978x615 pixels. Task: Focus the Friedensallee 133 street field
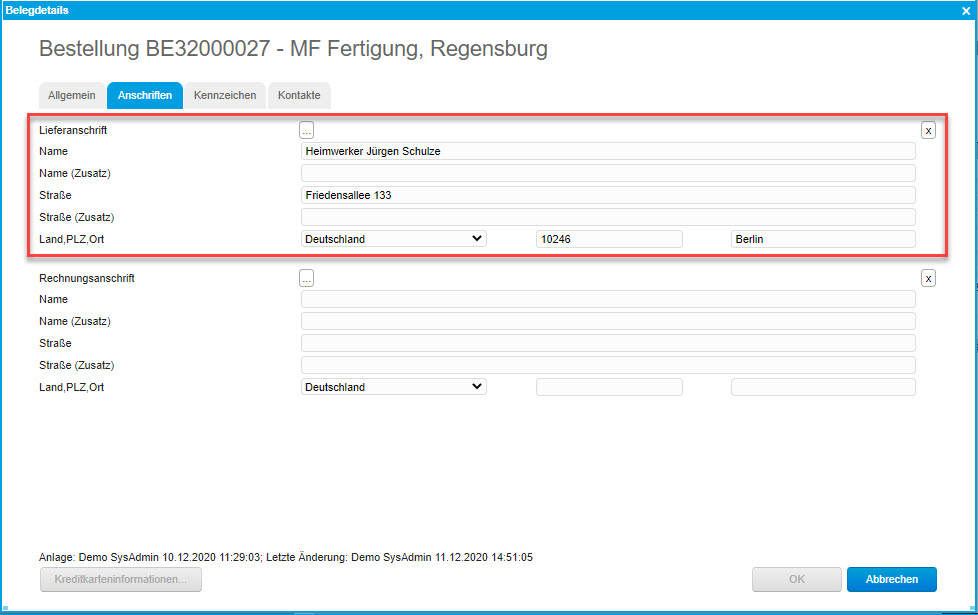607,195
